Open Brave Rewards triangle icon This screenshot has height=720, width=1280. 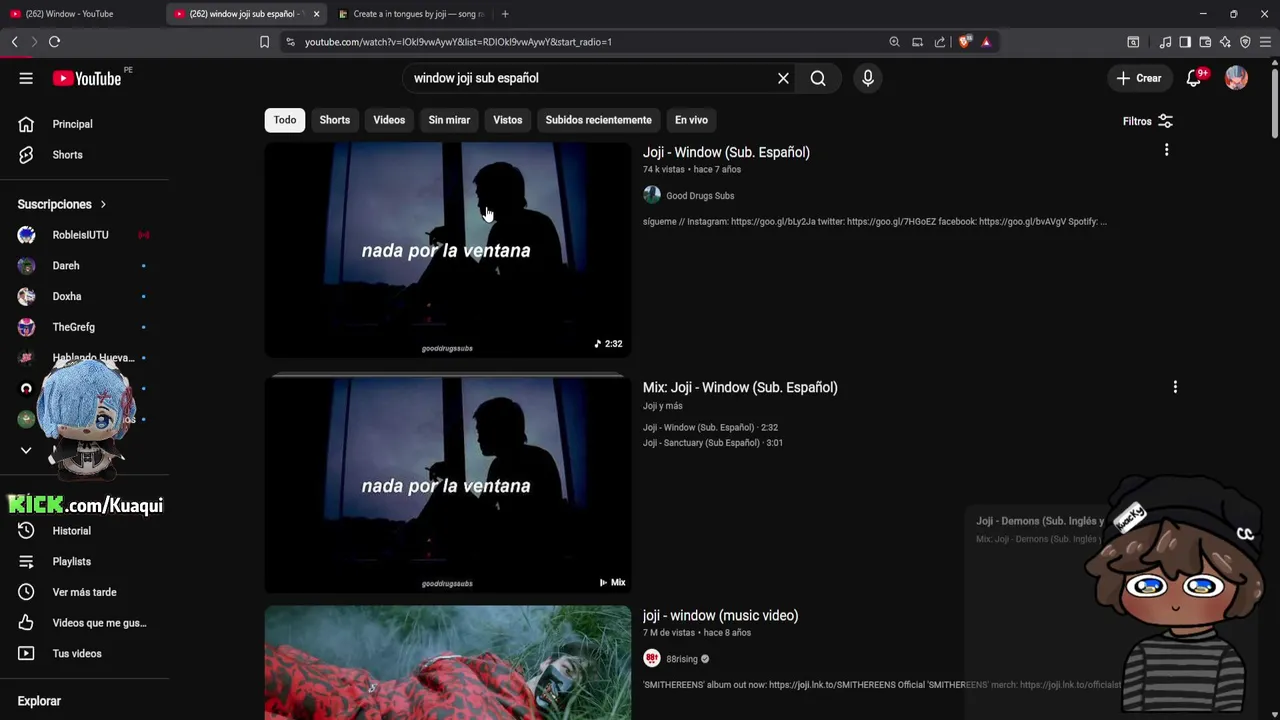tap(986, 42)
